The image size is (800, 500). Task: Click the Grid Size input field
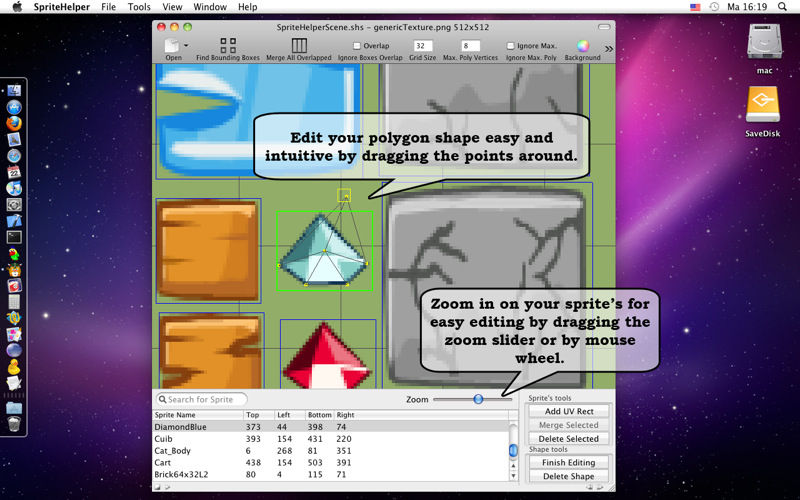422,45
